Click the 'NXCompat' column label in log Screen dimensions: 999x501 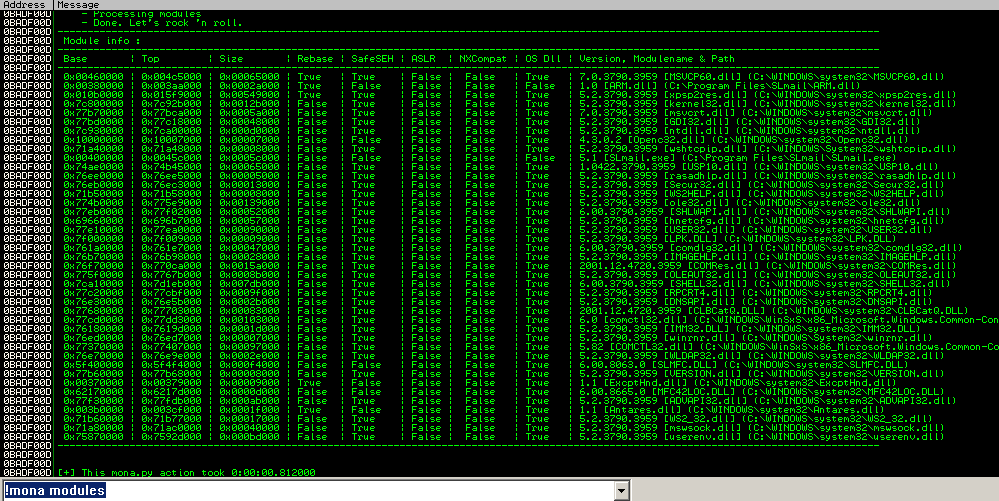click(x=483, y=59)
